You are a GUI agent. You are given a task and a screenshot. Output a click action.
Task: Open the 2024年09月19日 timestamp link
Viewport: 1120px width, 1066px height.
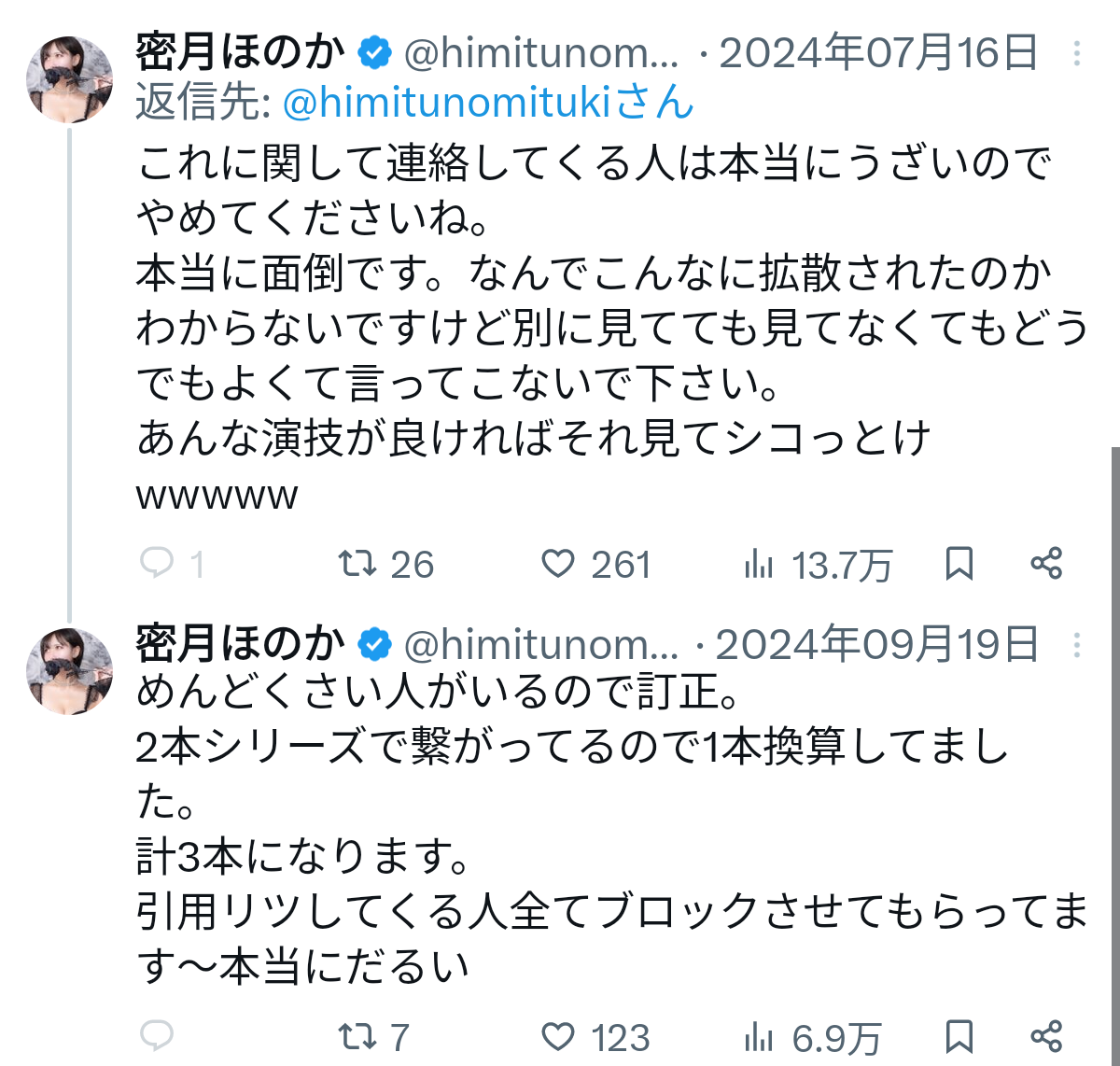(876, 644)
